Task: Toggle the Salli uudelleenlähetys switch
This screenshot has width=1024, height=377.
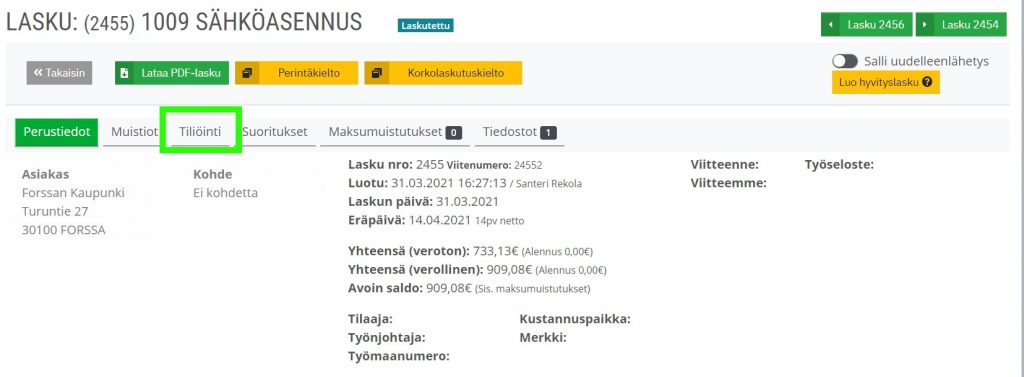Action: (x=844, y=61)
